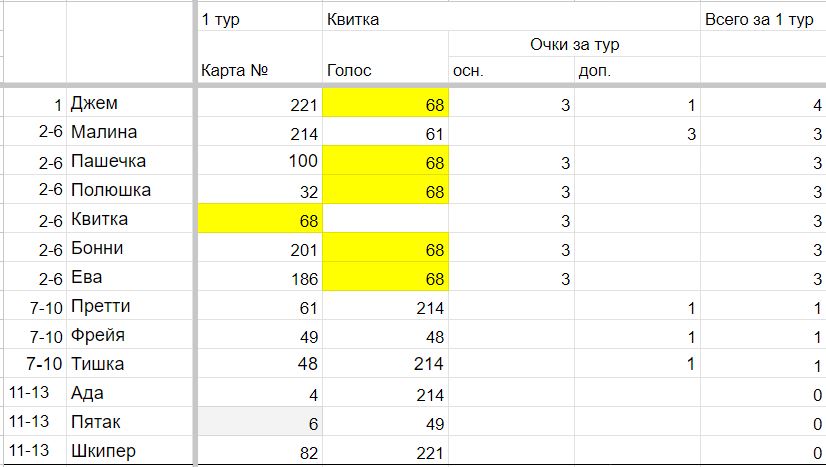The image size is (826, 467).
Task: Select the 'осн.' subheader cell
Action: click(512, 70)
